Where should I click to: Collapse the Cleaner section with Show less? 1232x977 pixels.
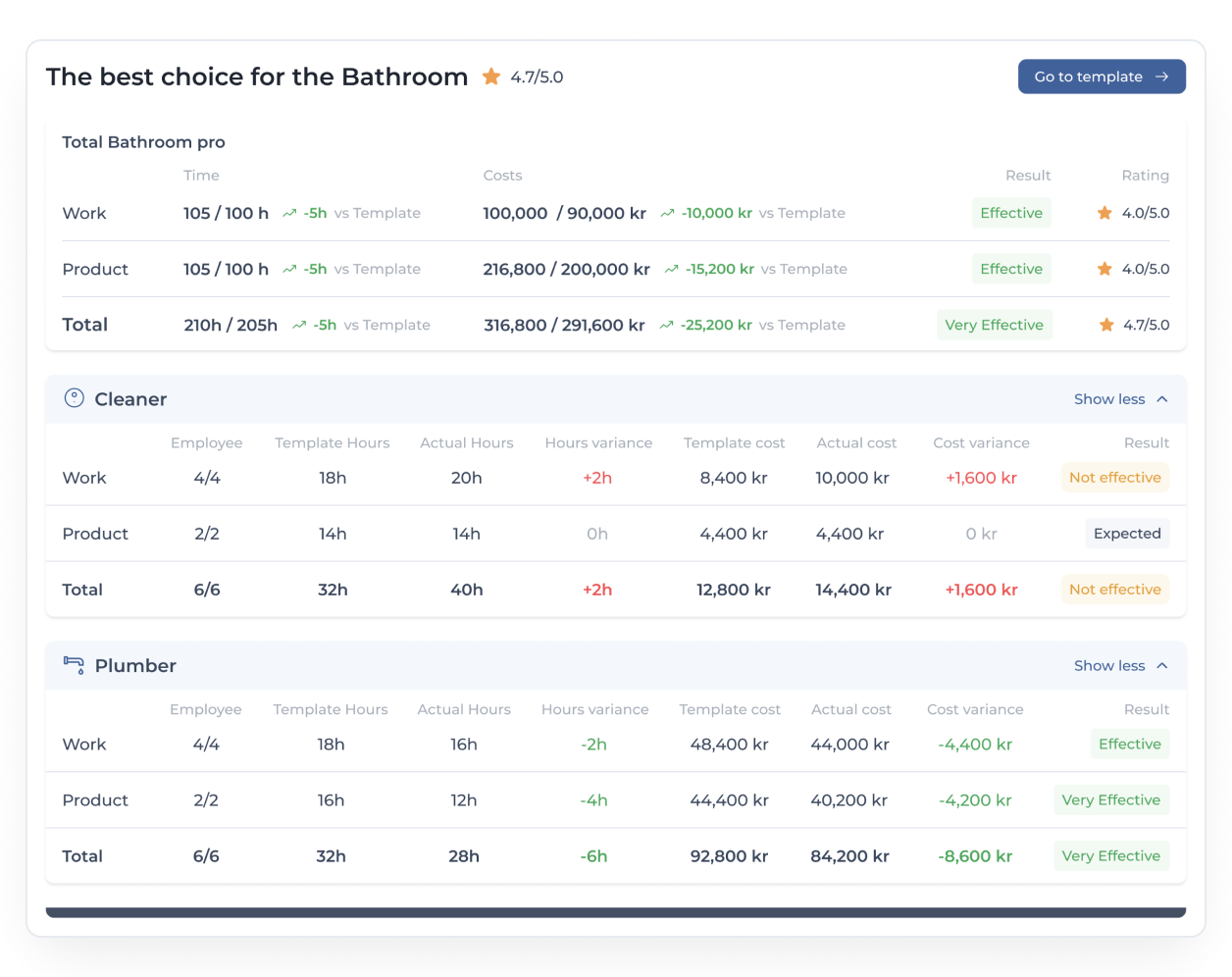pyautogui.click(x=1120, y=399)
